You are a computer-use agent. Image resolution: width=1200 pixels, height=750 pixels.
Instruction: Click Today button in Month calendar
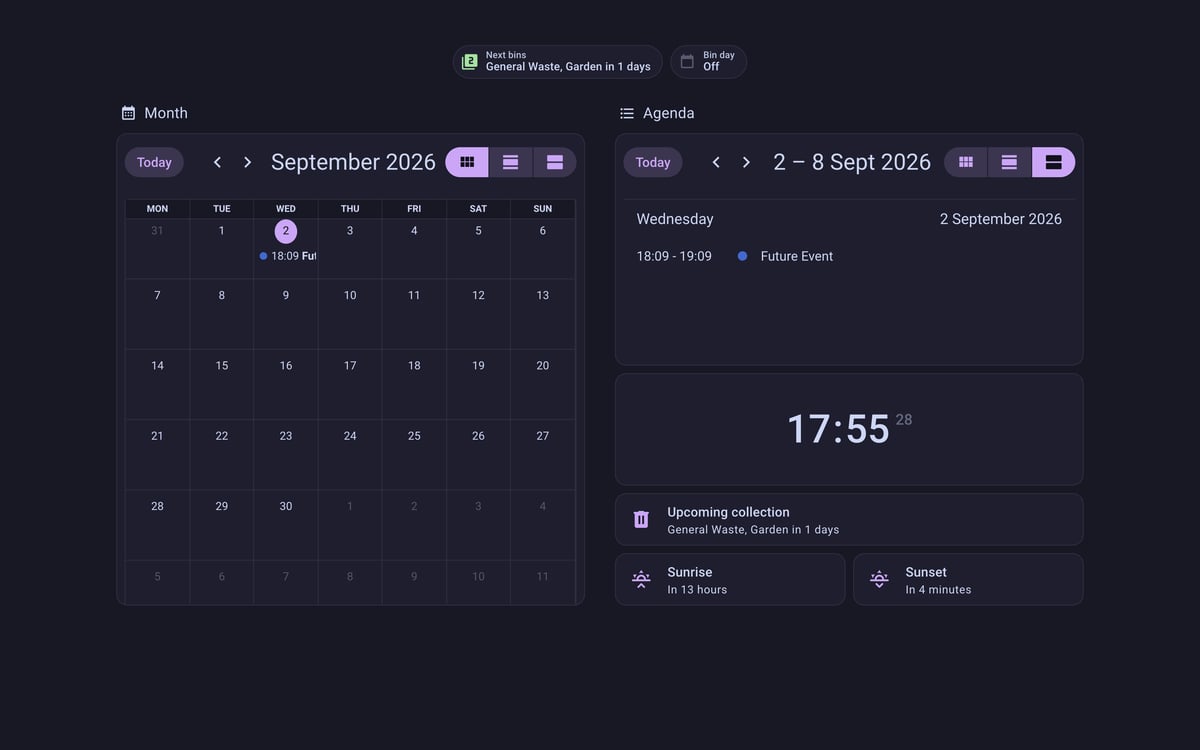pyautogui.click(x=154, y=162)
